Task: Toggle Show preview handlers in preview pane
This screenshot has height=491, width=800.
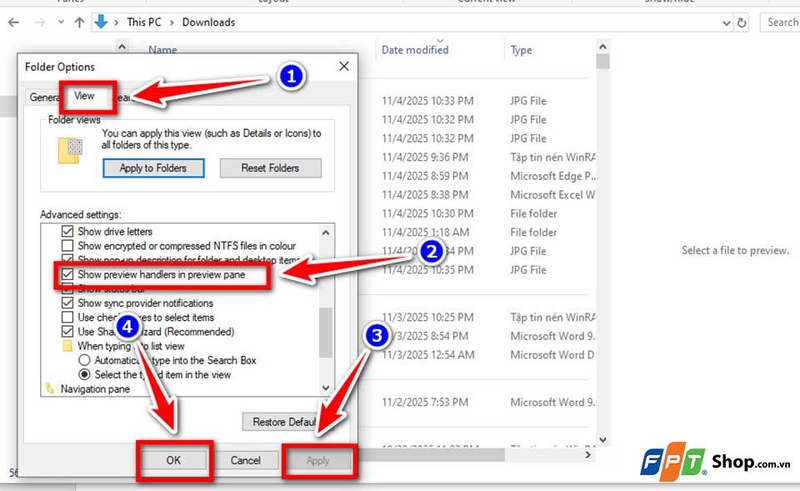Action: [x=67, y=275]
